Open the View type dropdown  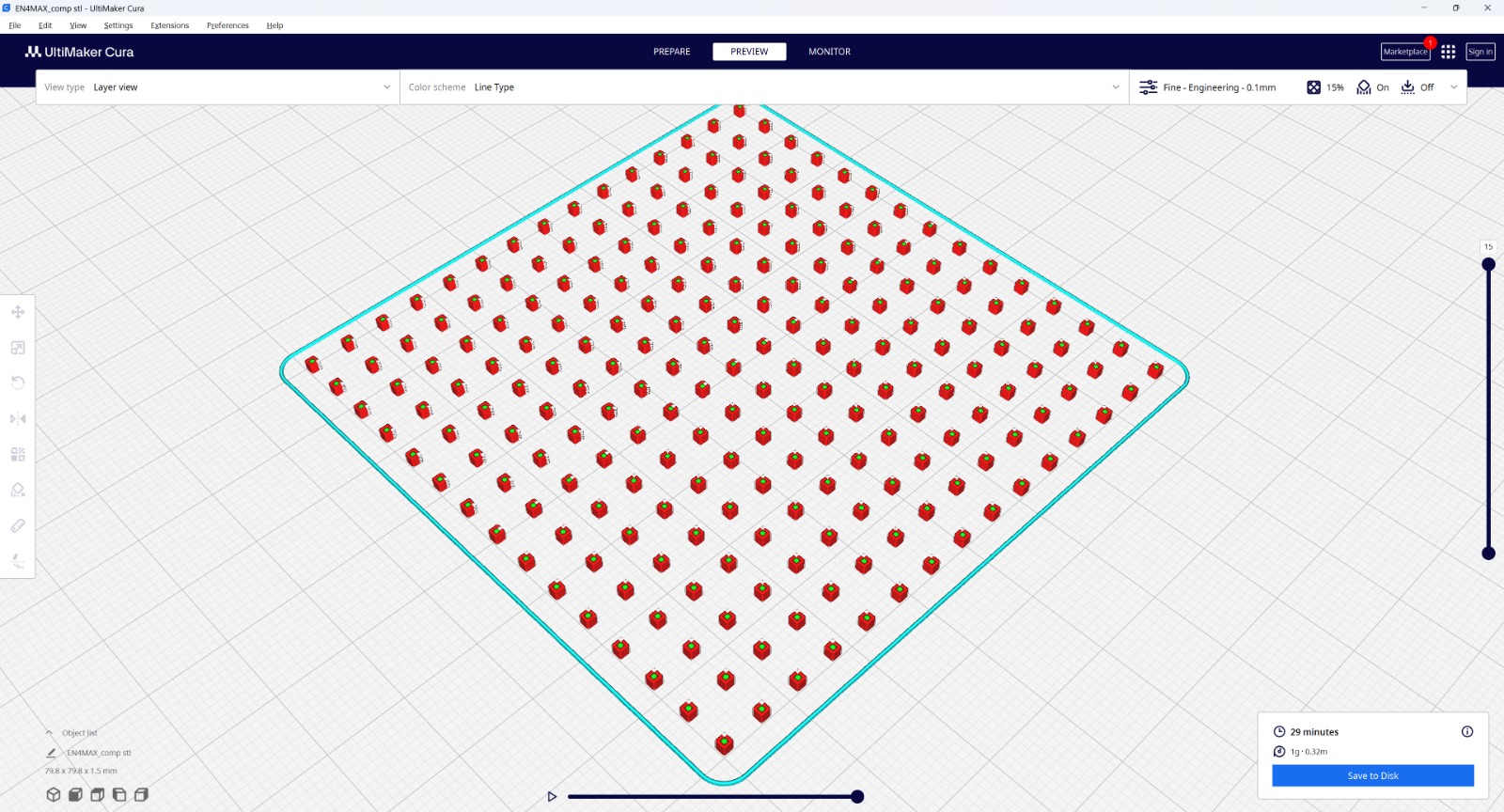(217, 87)
